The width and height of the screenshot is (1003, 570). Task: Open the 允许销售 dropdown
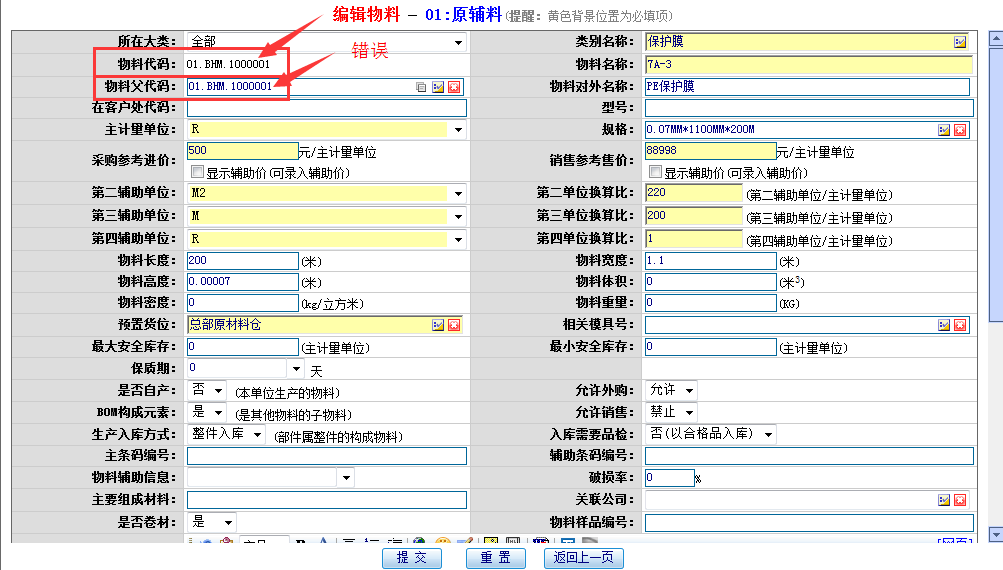(689, 412)
